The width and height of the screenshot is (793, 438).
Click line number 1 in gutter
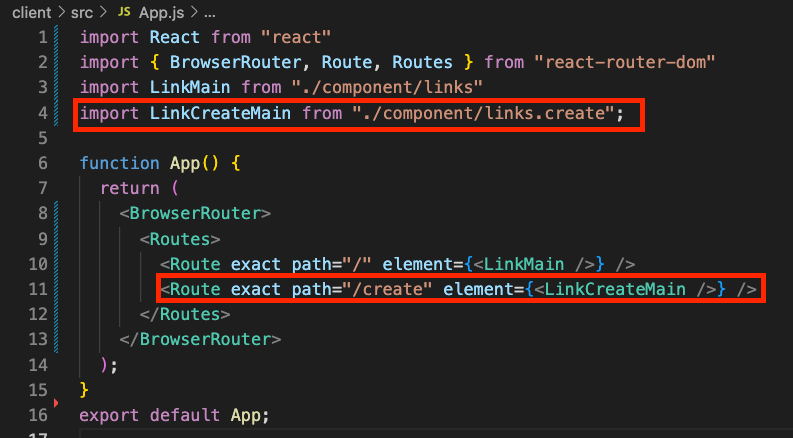pos(42,37)
